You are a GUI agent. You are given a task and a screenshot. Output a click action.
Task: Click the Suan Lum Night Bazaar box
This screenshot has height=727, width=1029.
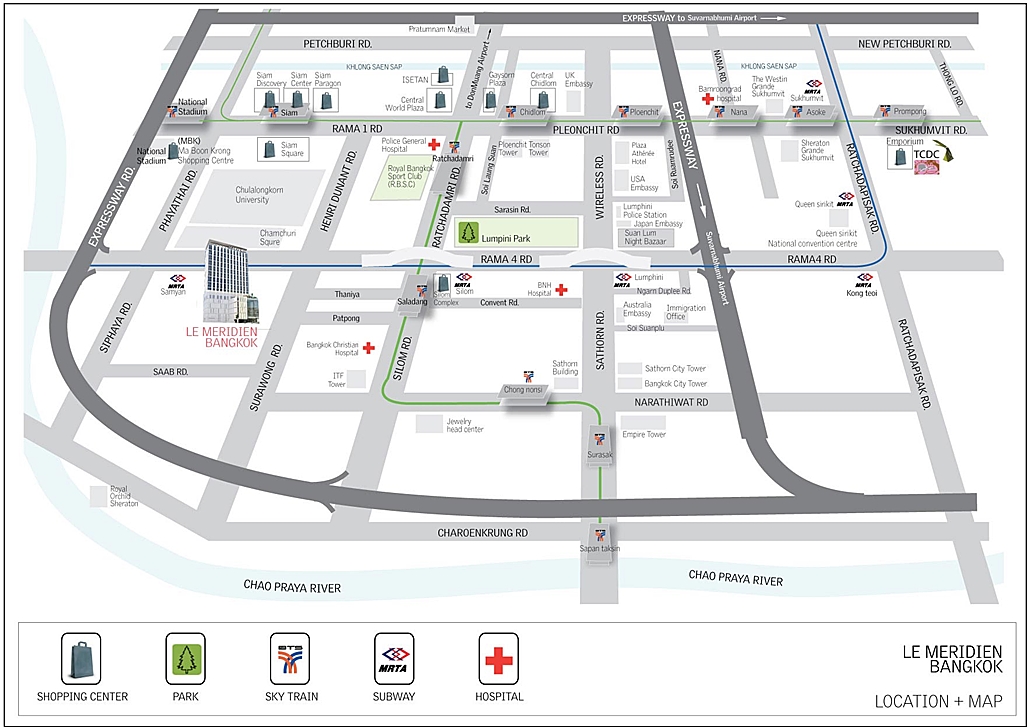coord(646,238)
